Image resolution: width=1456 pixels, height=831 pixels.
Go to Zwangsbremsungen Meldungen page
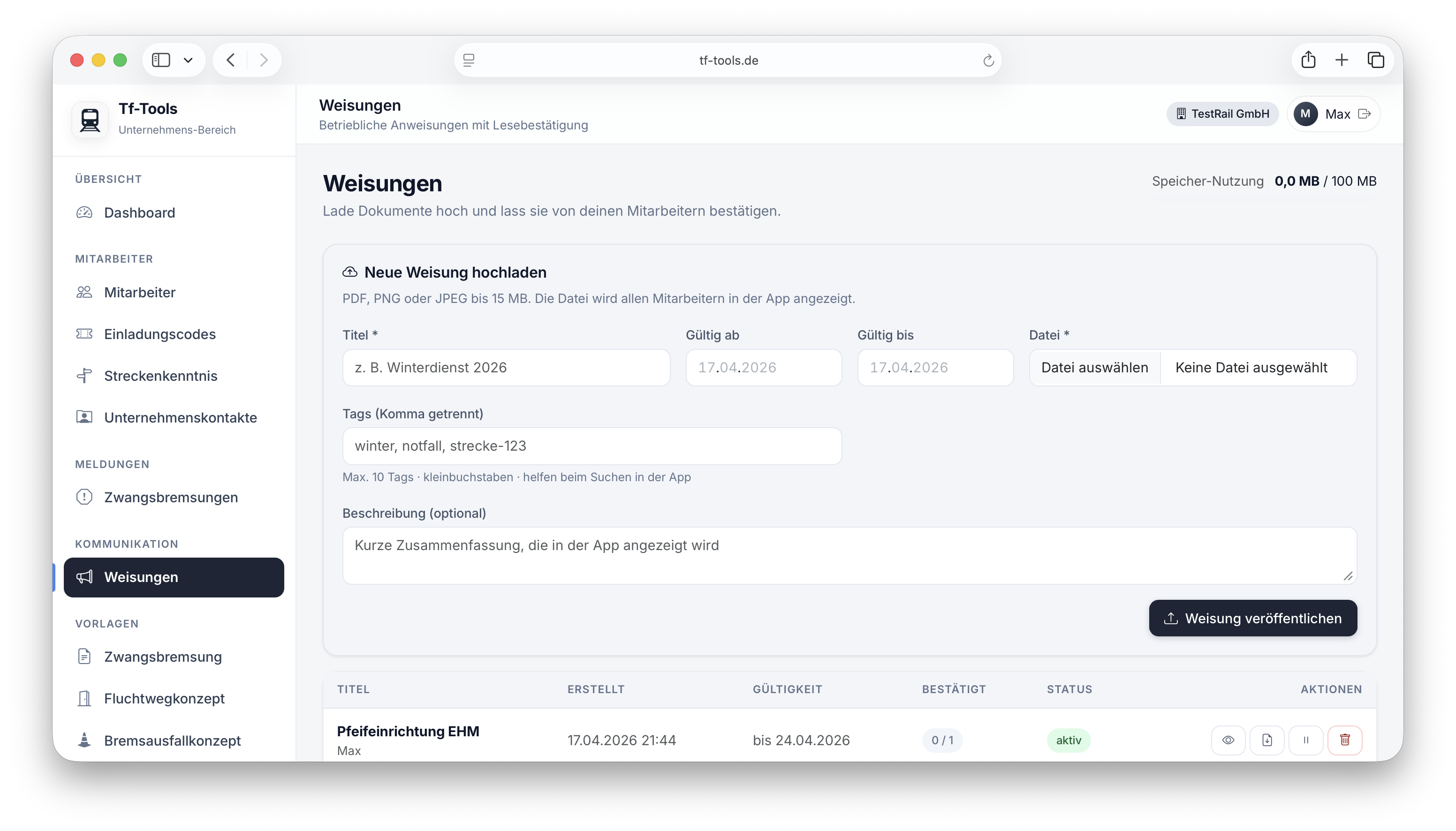(x=171, y=497)
